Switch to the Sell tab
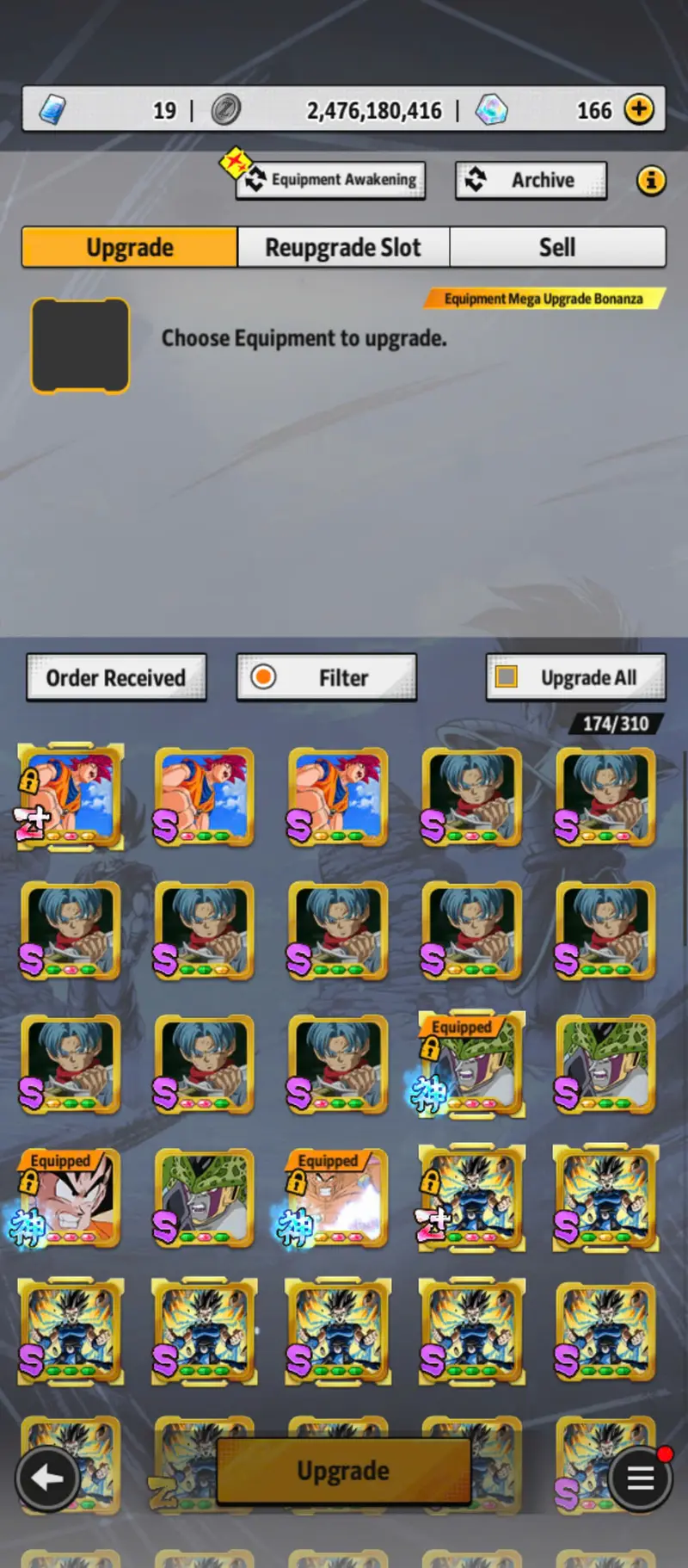688x1568 pixels. [x=557, y=247]
